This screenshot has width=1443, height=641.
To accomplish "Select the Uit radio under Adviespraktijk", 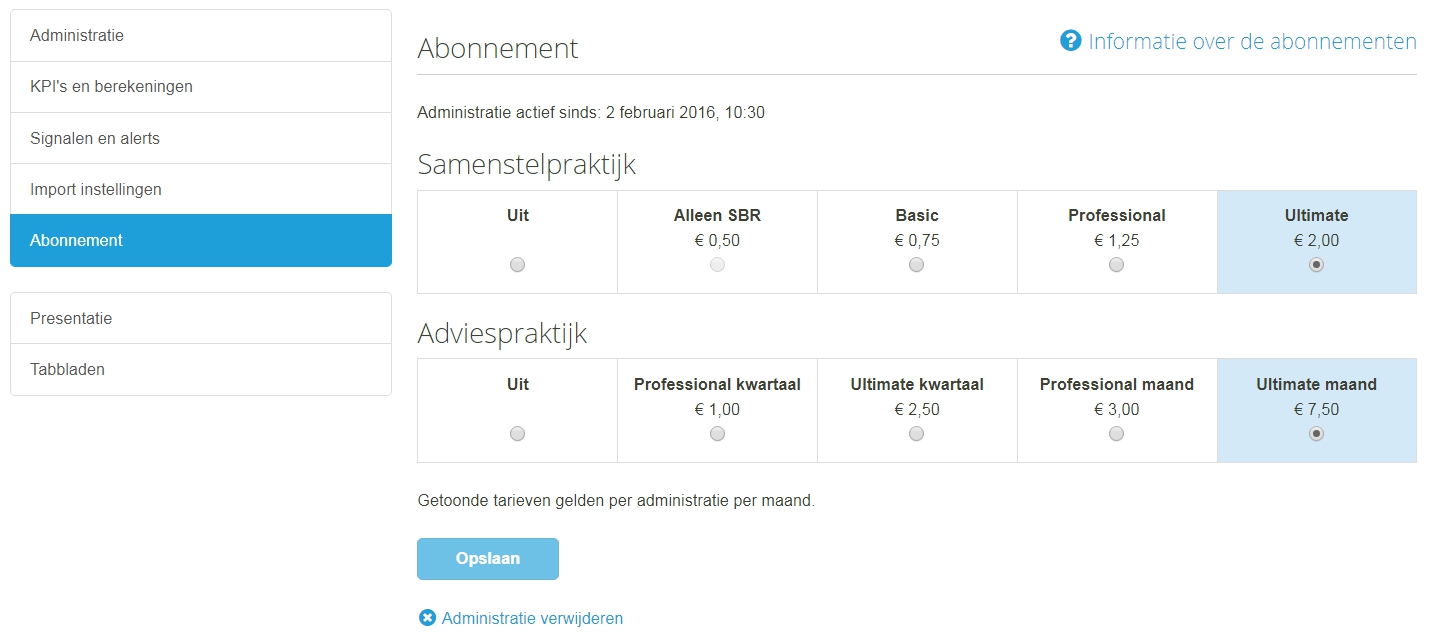I will (x=517, y=434).
